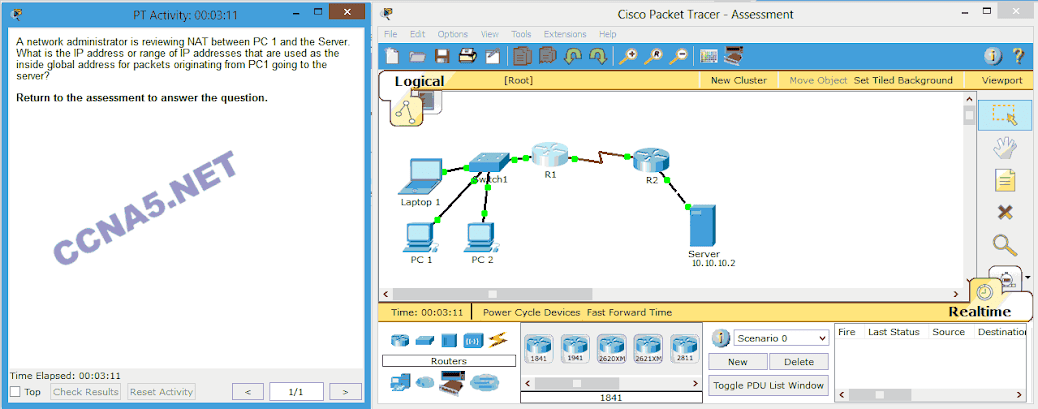This screenshot has height=409, width=1038.
Task: Click the Server device icon
Action: point(702,226)
